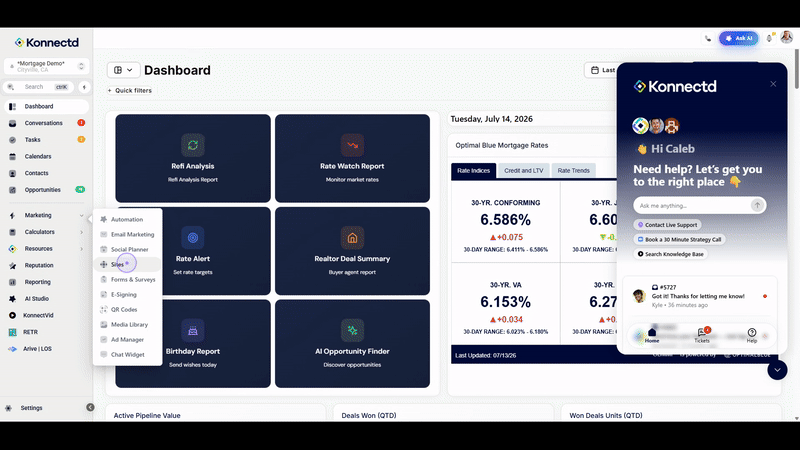The height and width of the screenshot is (450, 800).
Task: Switch to Rate Indices tab
Action: point(473,170)
